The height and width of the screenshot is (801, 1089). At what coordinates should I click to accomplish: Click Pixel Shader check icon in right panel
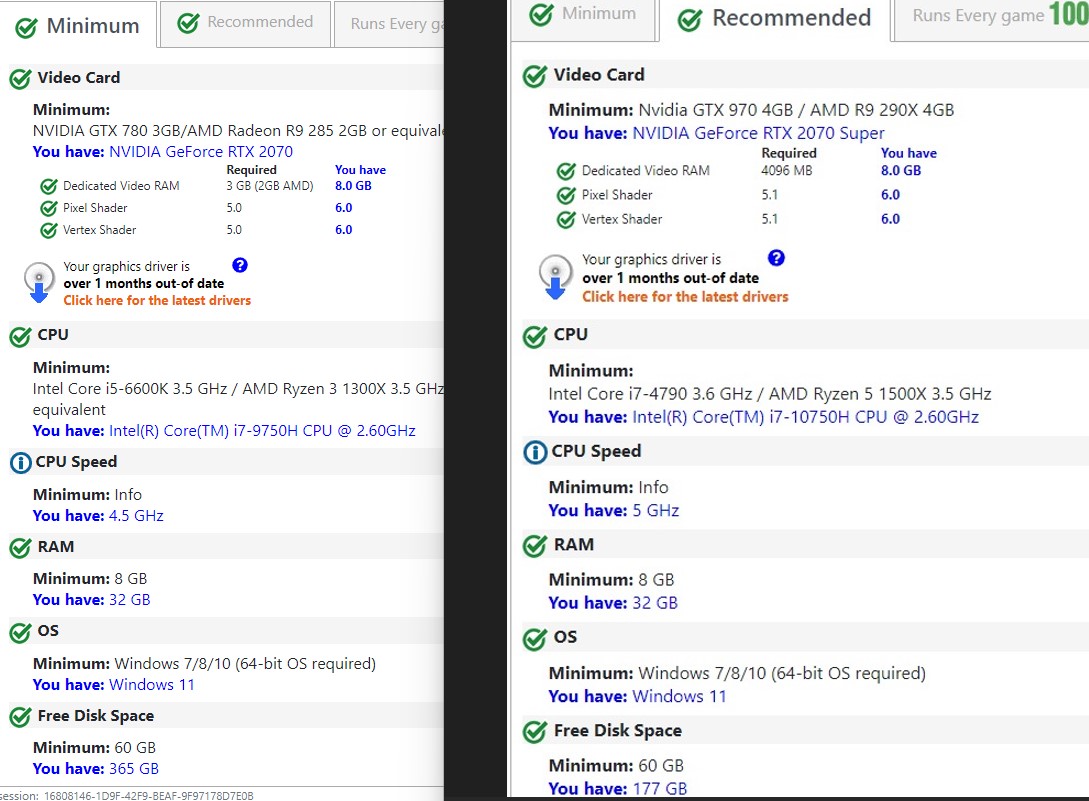point(566,195)
